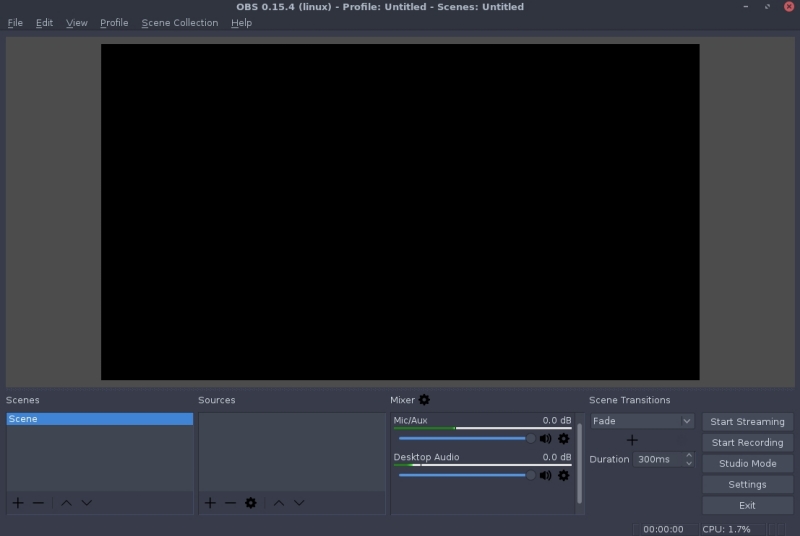The image size is (800, 536).
Task: Click Start Recording button
Action: tap(747, 443)
